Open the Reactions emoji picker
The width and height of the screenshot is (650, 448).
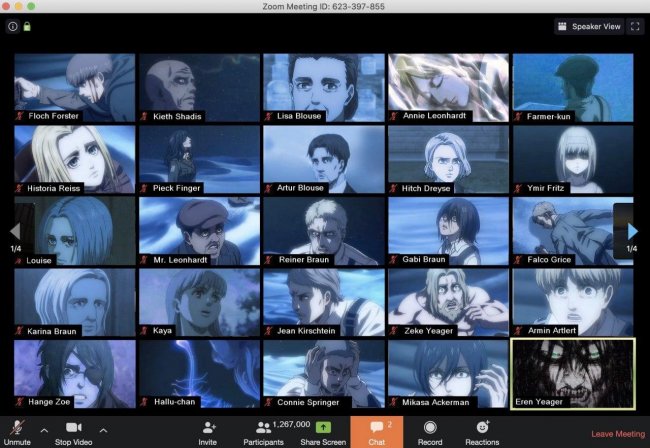tap(482, 427)
